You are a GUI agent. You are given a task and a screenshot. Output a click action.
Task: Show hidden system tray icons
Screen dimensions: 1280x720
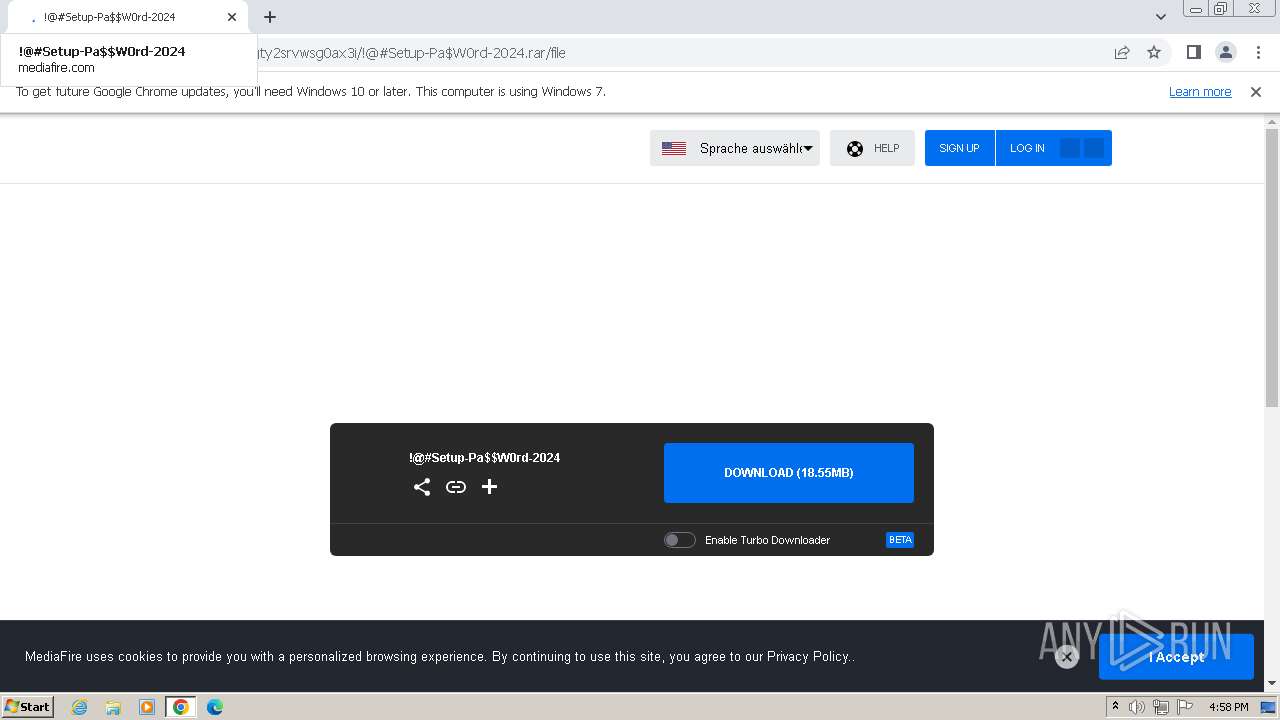(1116, 707)
